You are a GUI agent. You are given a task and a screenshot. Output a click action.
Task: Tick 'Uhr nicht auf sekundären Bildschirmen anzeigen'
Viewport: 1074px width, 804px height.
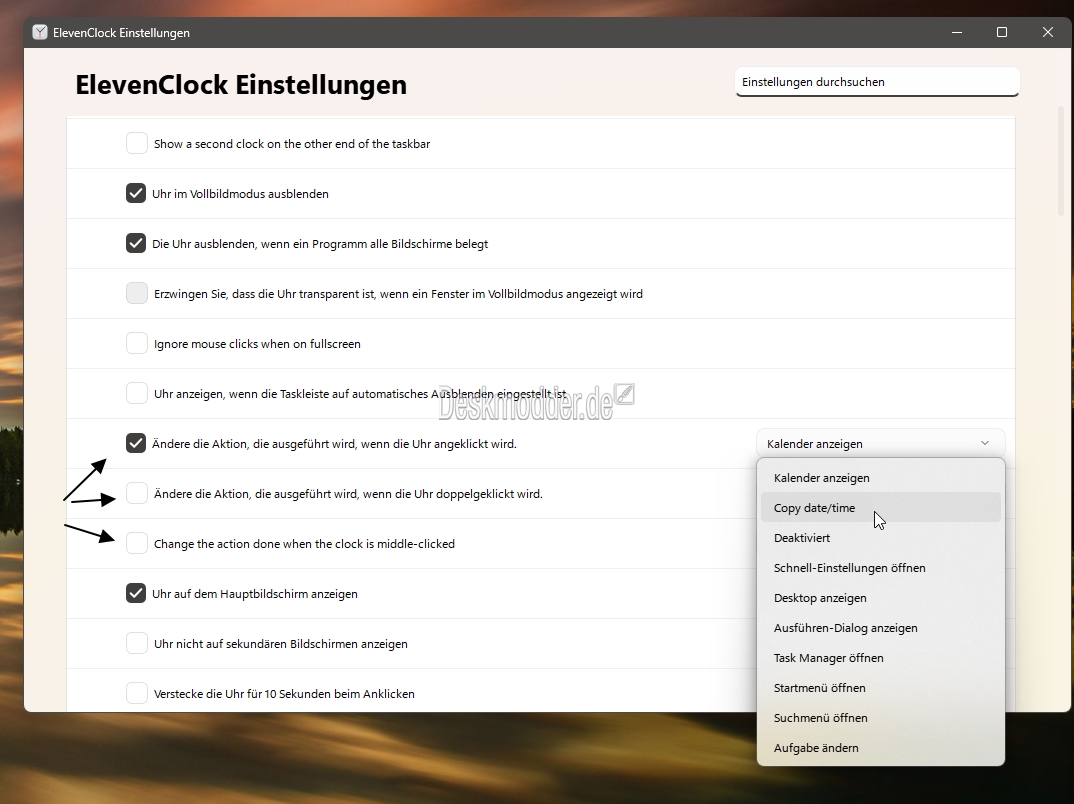pyautogui.click(x=137, y=643)
